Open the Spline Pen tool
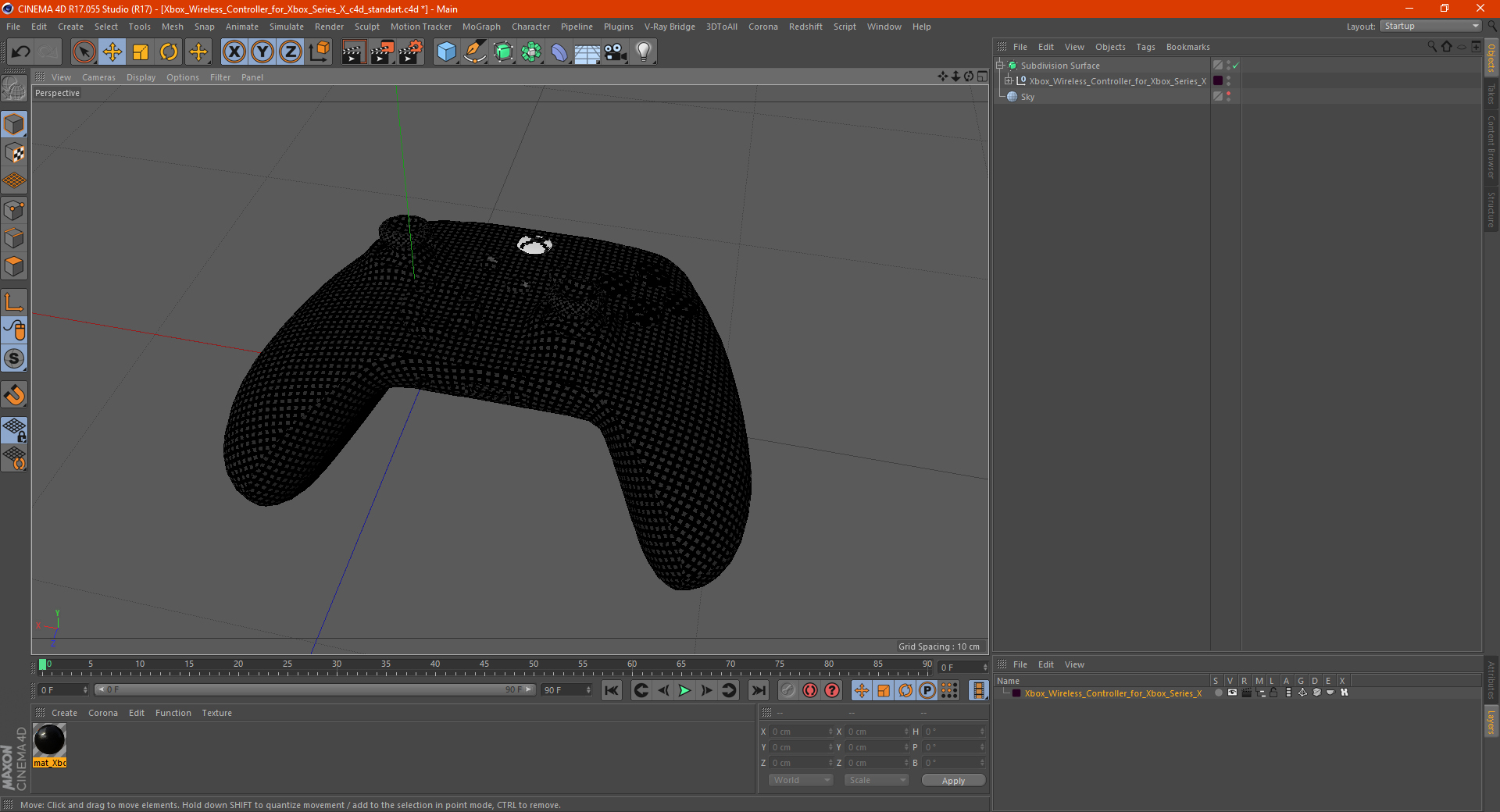Screen dimensions: 1500x812 tap(475, 52)
